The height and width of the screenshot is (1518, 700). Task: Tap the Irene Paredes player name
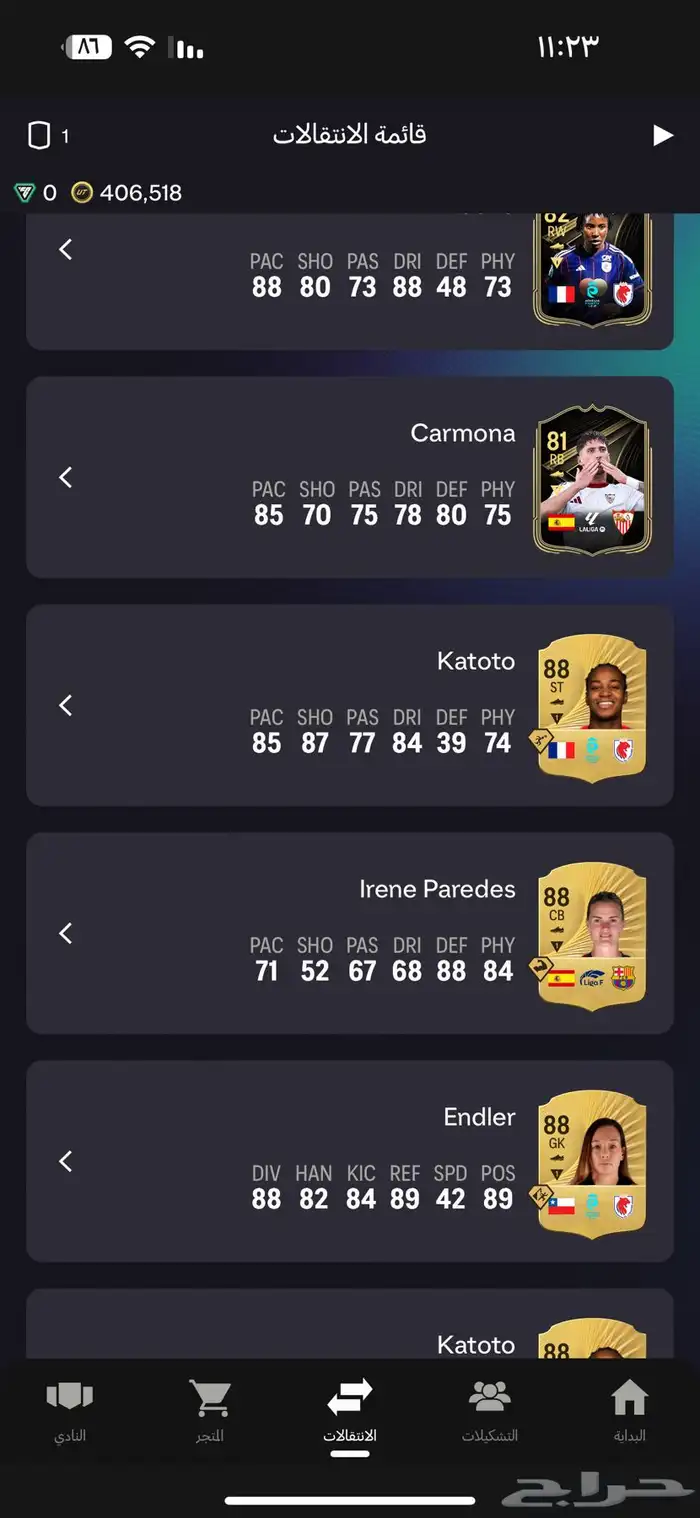[437, 889]
